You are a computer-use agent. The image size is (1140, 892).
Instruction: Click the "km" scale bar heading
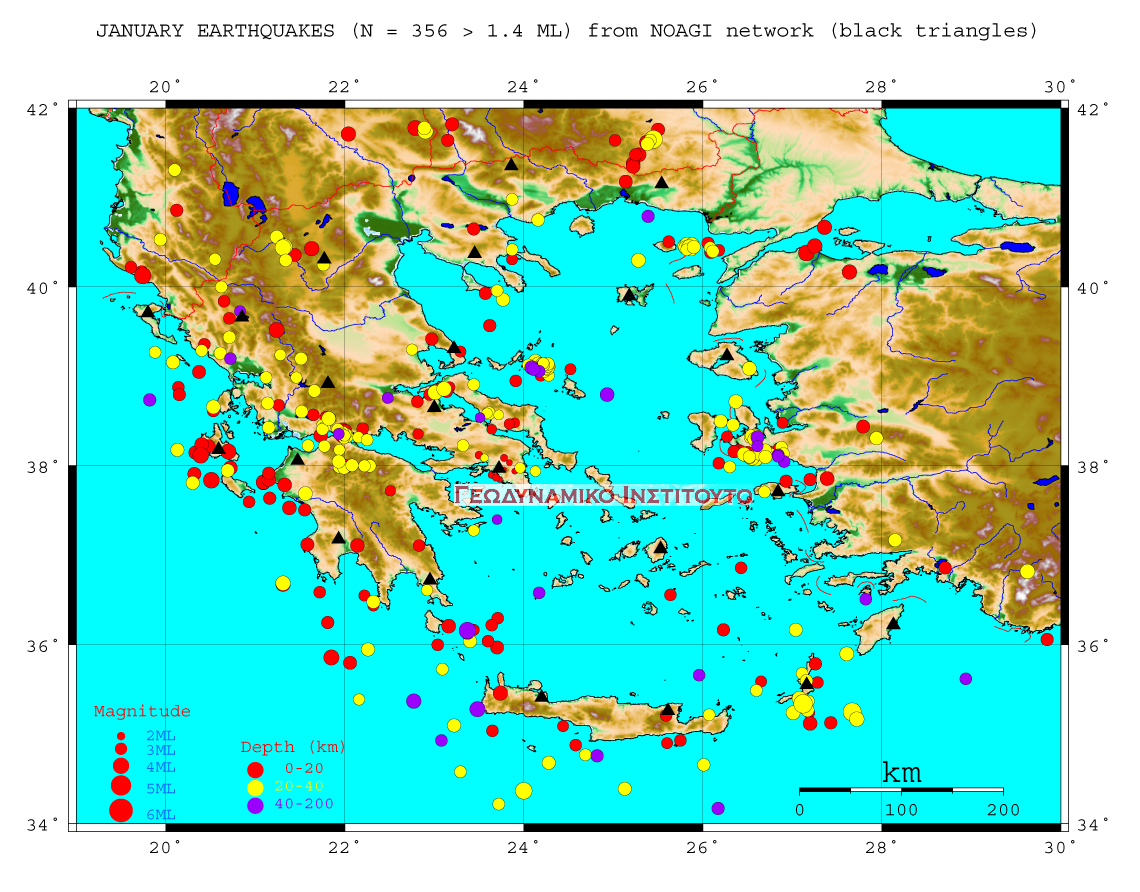tap(902, 772)
